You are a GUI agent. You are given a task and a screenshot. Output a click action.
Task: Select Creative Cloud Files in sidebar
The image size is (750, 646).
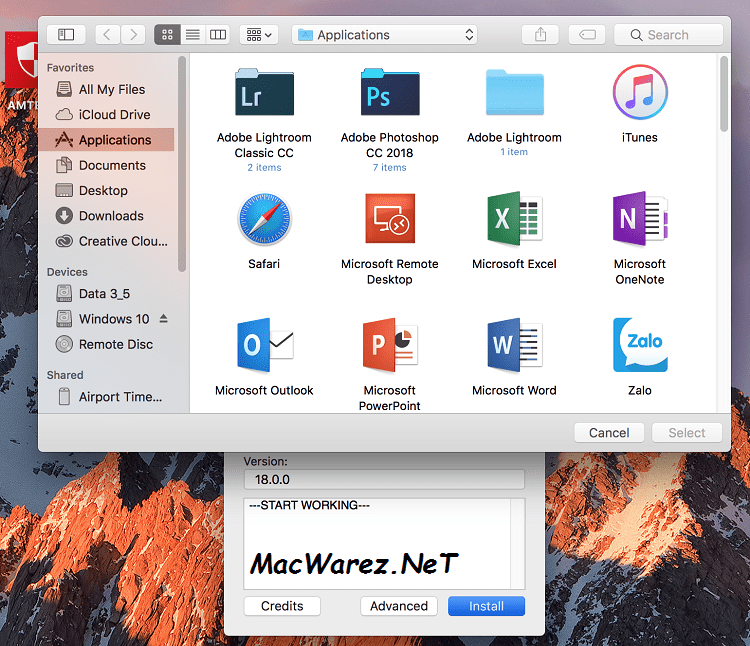106,241
